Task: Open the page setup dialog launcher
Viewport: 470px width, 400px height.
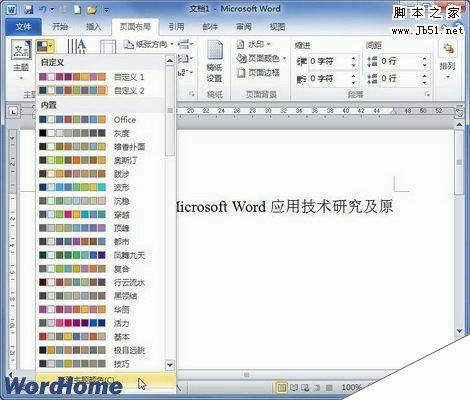Action: pyautogui.click(x=192, y=94)
